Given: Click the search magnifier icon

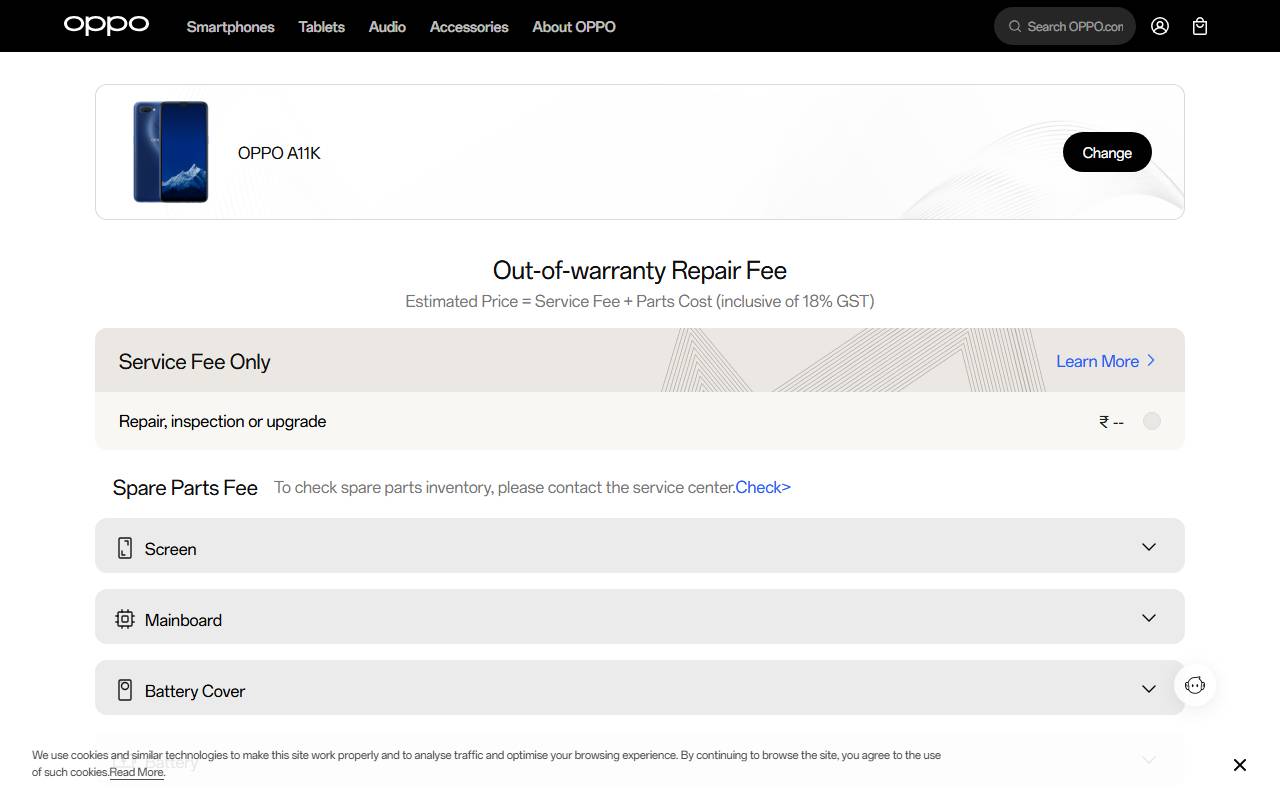Looking at the screenshot, I should click(x=1015, y=26).
